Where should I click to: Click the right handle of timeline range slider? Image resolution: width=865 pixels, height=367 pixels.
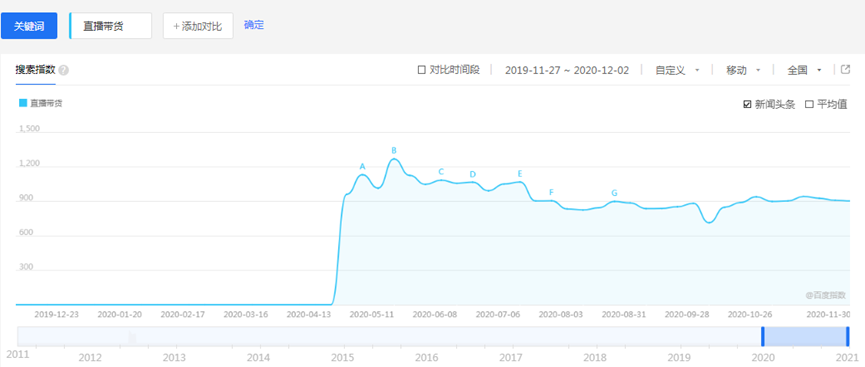848,337
